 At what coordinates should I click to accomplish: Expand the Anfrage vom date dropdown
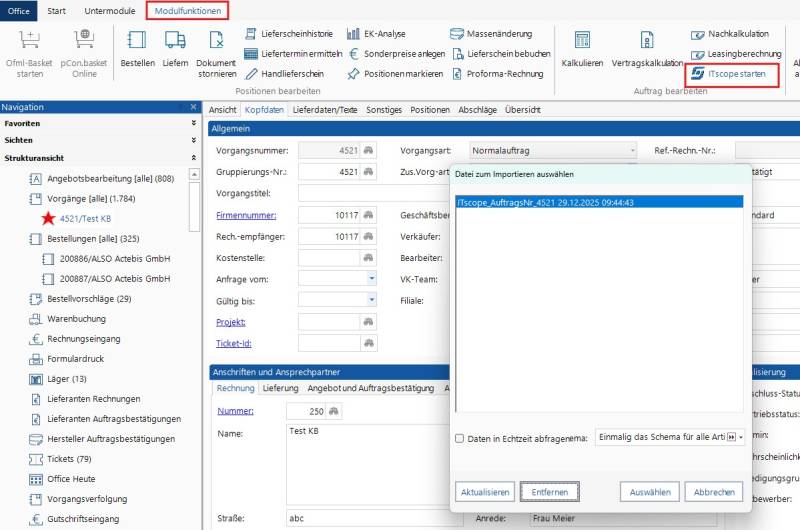pos(371,279)
